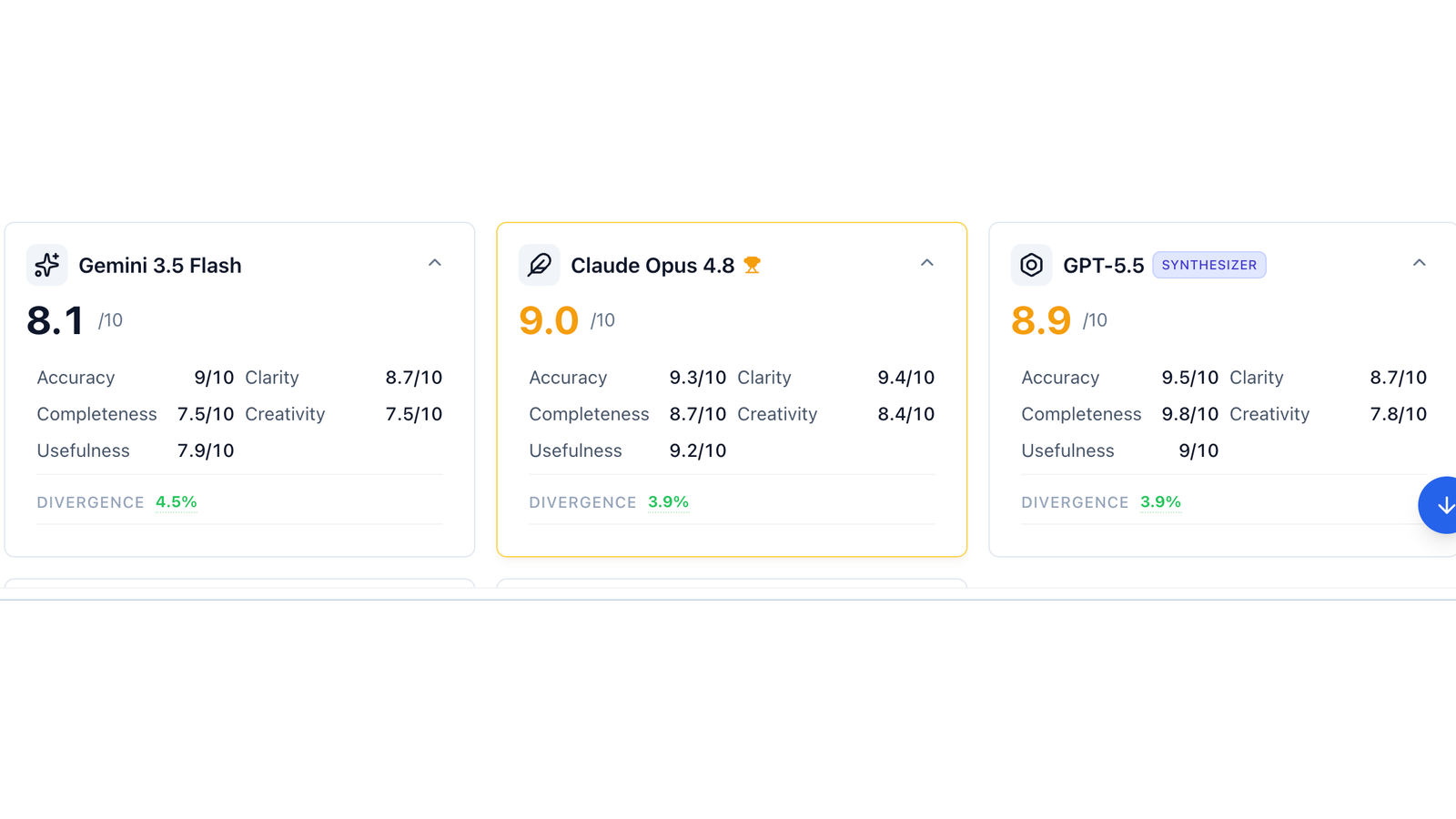Click the 4.5% divergence value for Gemini
Image resolution: width=1456 pixels, height=819 pixels.
(x=177, y=502)
